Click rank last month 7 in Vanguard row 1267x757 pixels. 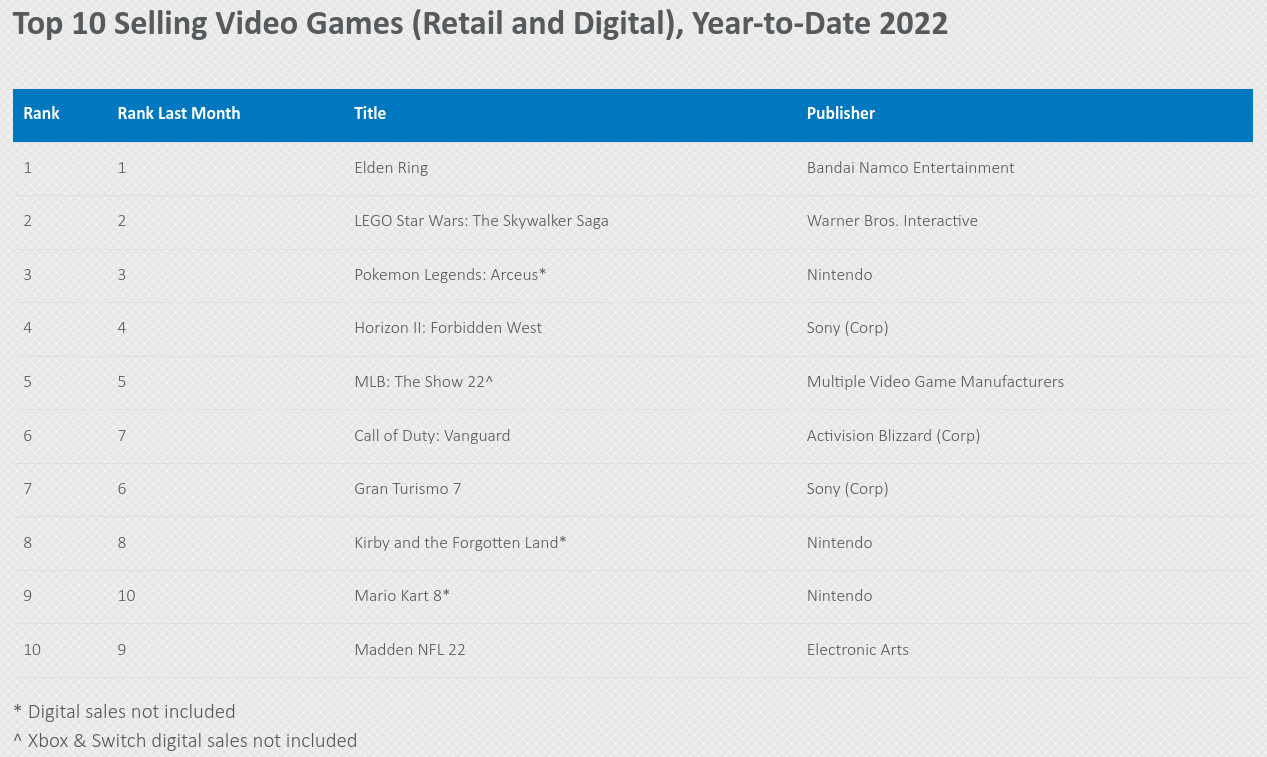[x=122, y=436]
